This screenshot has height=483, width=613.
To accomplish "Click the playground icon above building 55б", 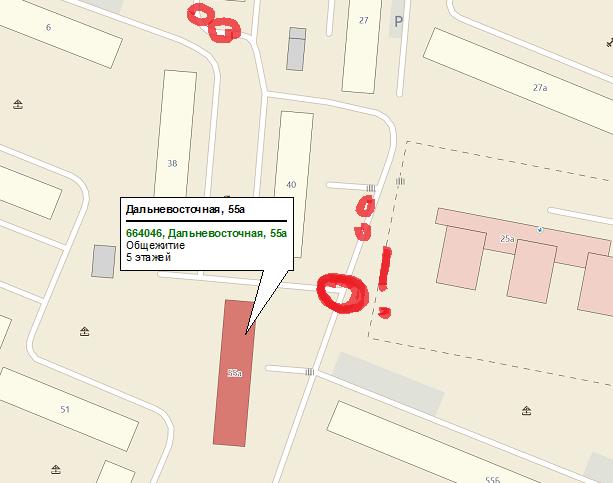I will 527,411.
